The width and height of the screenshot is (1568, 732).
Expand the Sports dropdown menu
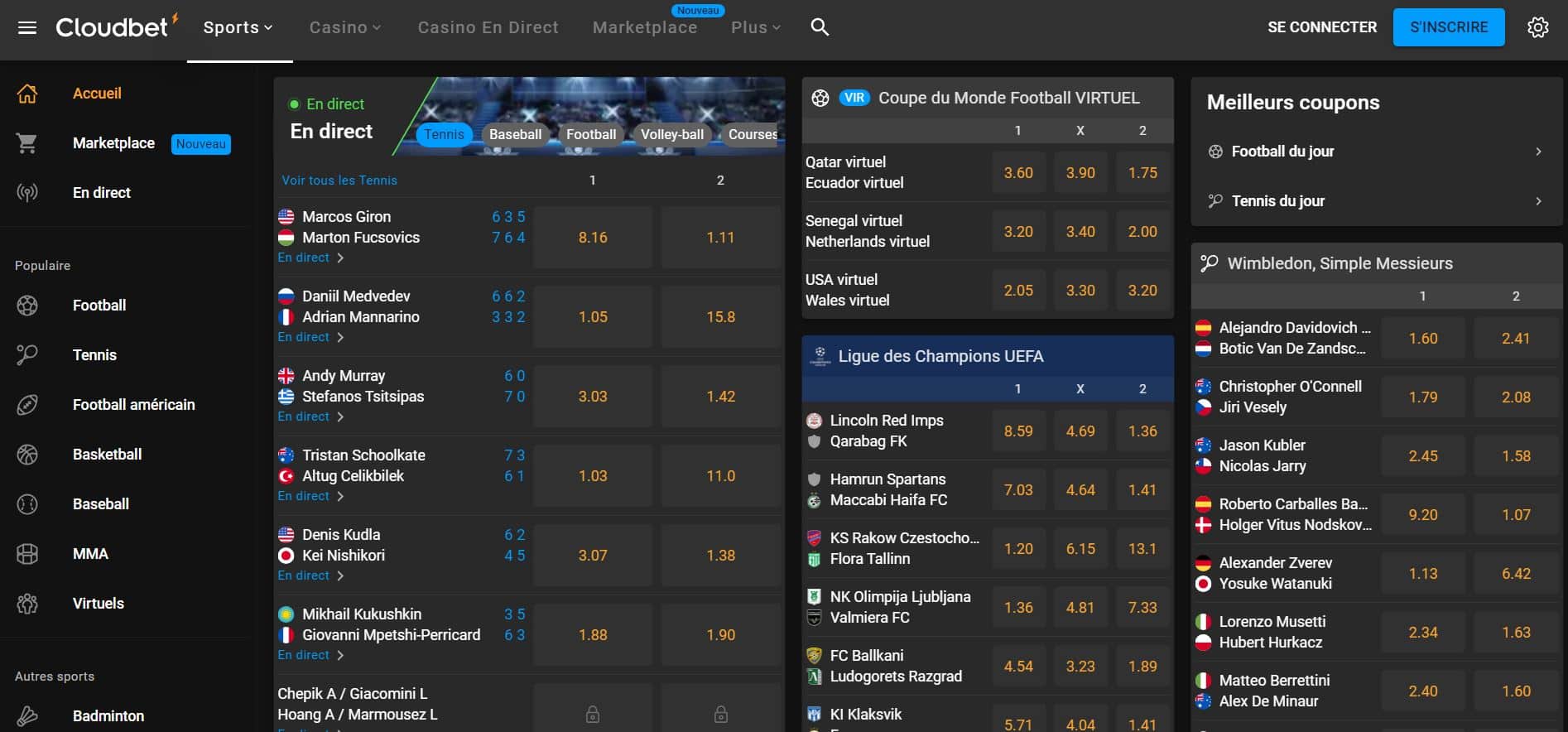(x=238, y=27)
